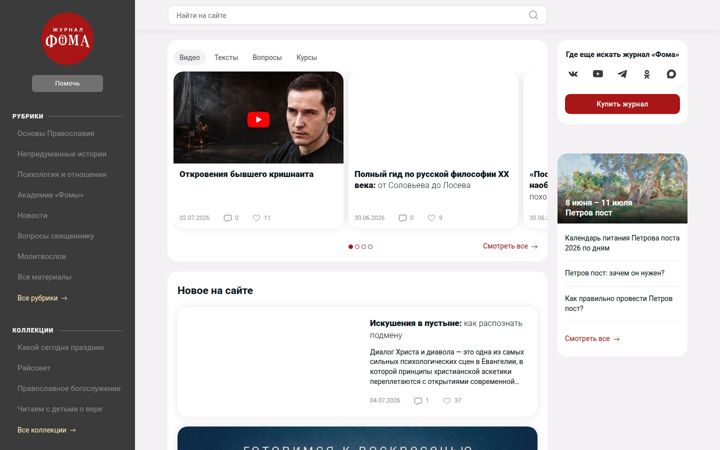Select the fourth carousel pagination dot
Viewport: 720px width, 450px height.
[x=370, y=247]
